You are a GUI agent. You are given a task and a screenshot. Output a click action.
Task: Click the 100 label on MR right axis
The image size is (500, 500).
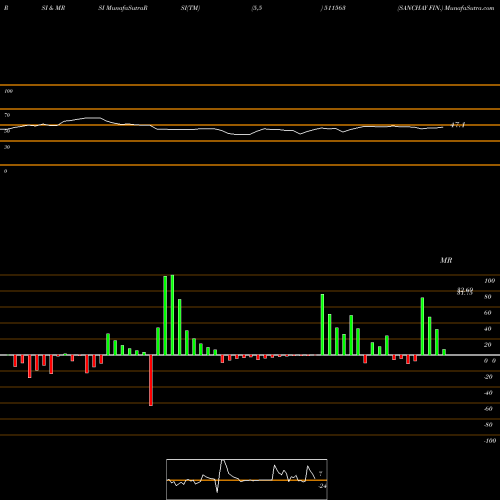pos(490,281)
